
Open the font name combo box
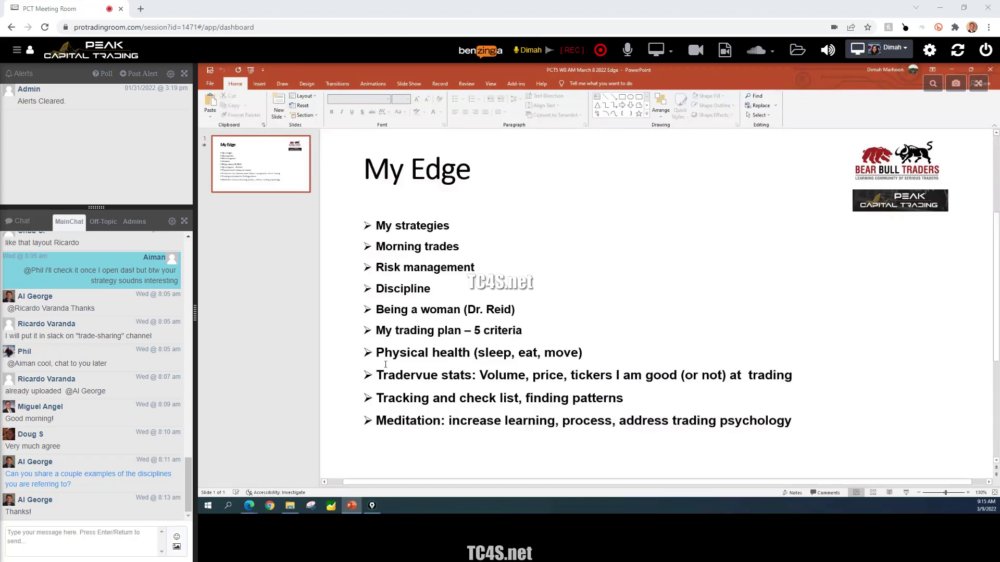pyautogui.click(x=359, y=99)
